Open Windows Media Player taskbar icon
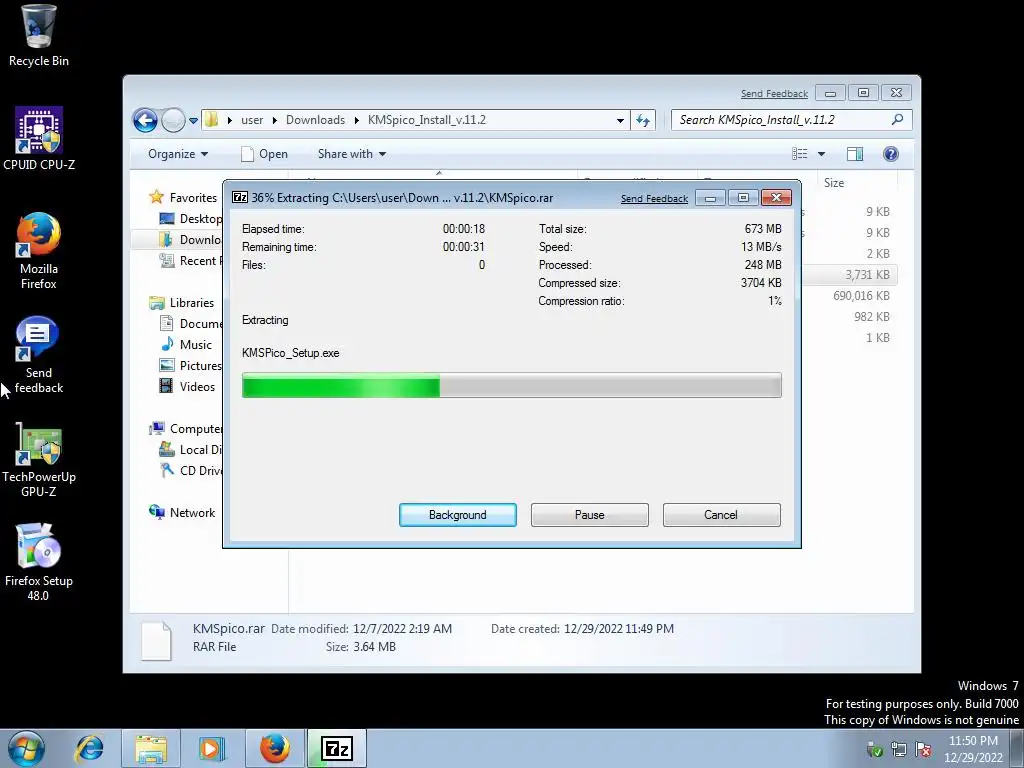 212,748
